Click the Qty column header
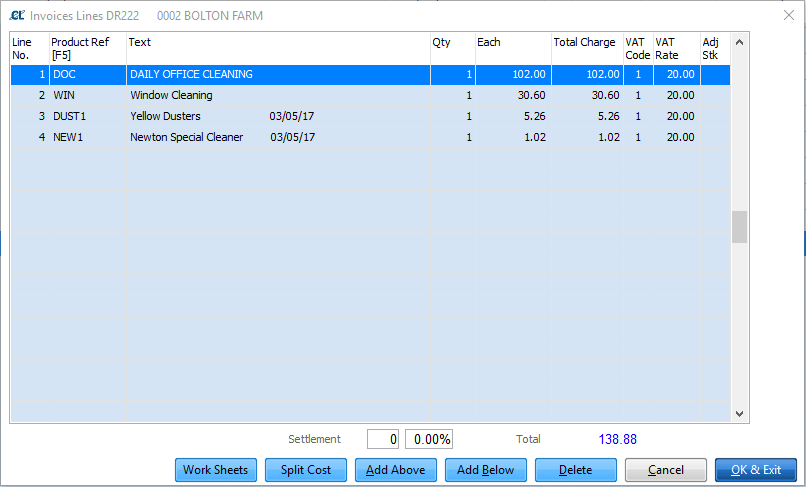Image resolution: width=806 pixels, height=487 pixels. pyautogui.click(x=453, y=48)
